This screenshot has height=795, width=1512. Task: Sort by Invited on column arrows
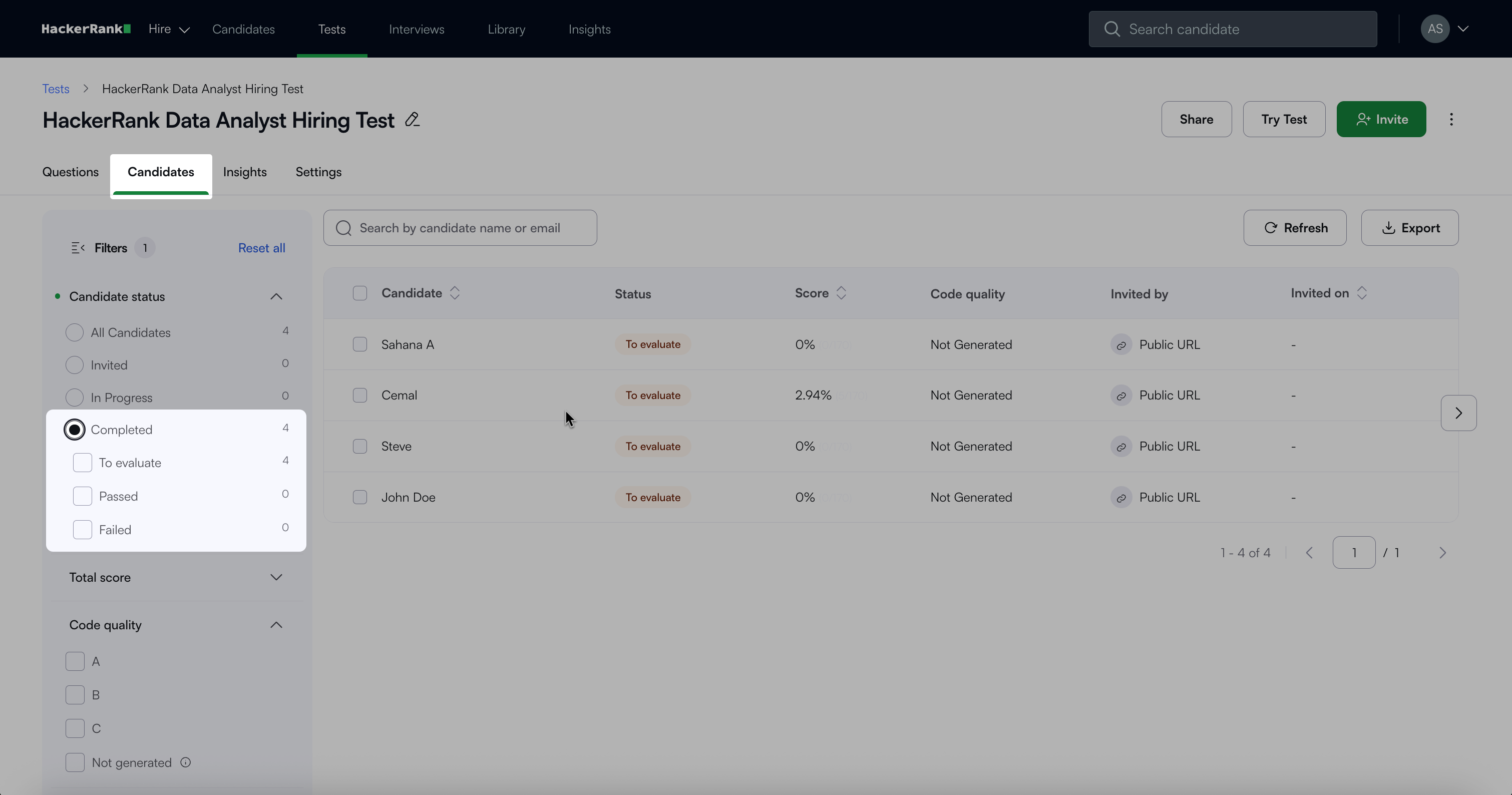click(1362, 293)
